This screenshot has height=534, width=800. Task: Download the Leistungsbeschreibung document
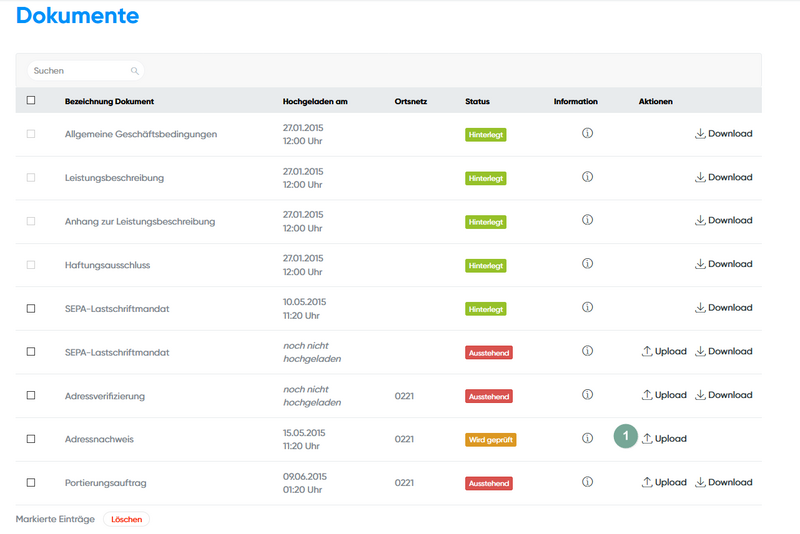(723, 177)
